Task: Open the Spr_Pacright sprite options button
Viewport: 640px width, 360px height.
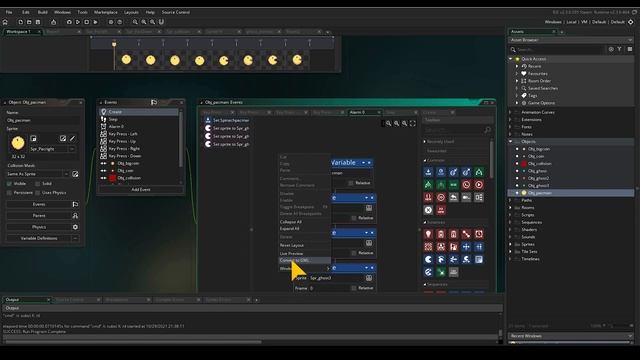Action: click(x=72, y=149)
